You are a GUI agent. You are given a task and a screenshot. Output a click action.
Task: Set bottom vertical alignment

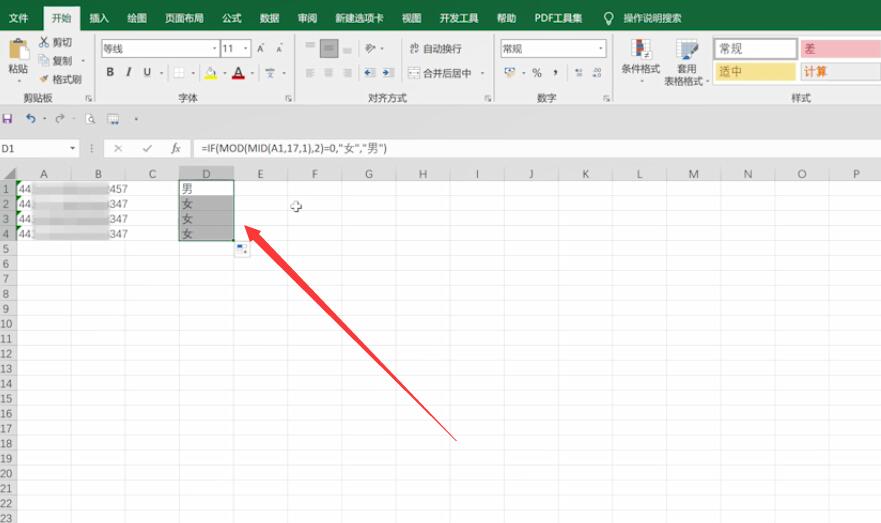(347, 49)
